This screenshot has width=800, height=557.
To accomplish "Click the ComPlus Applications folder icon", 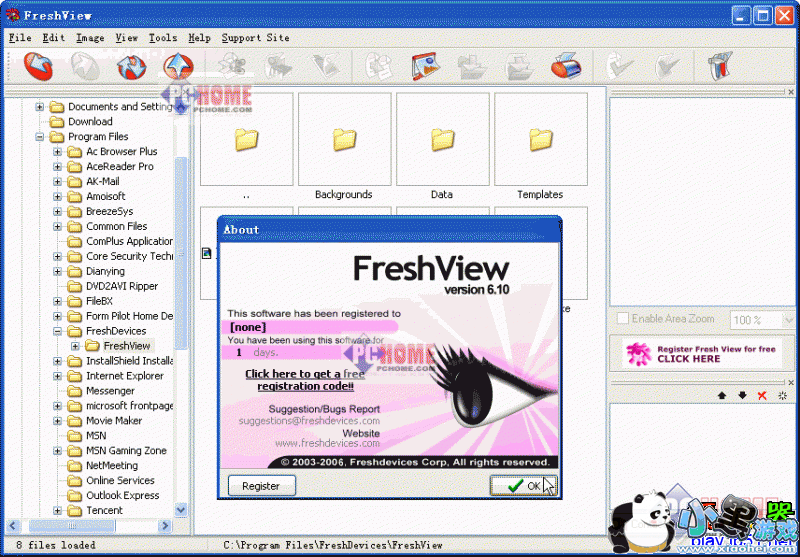I will pyautogui.click(x=74, y=241).
